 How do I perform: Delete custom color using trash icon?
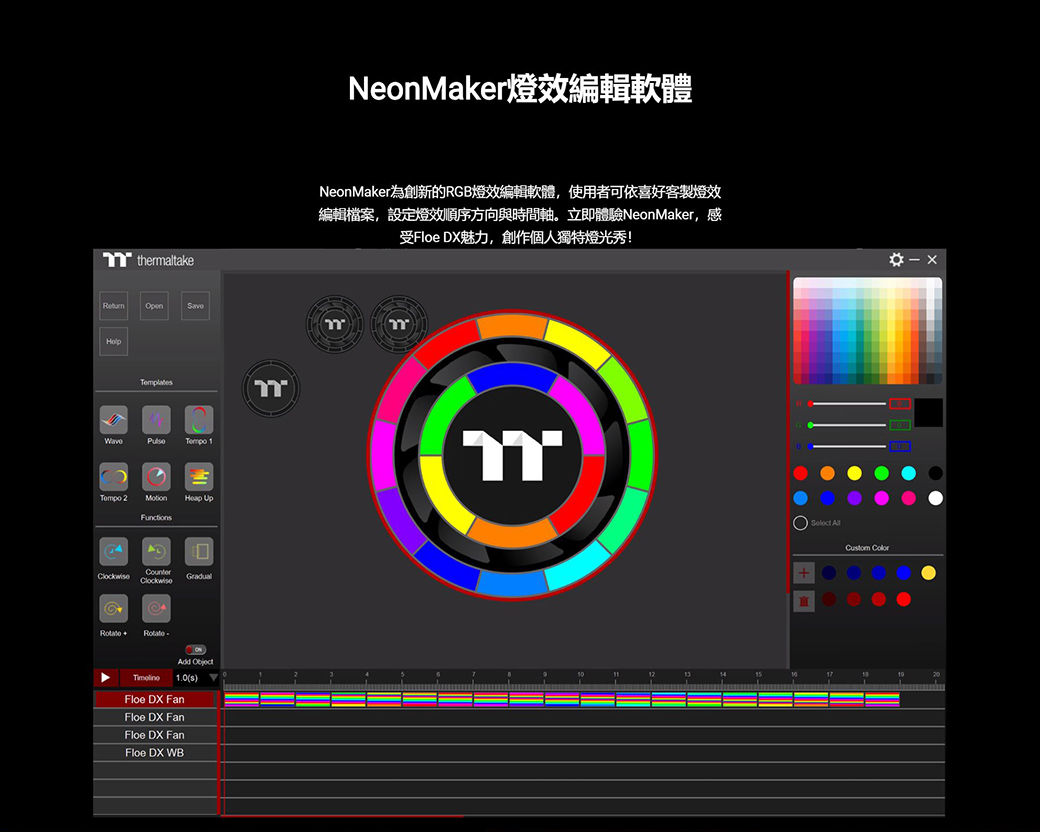(x=804, y=601)
